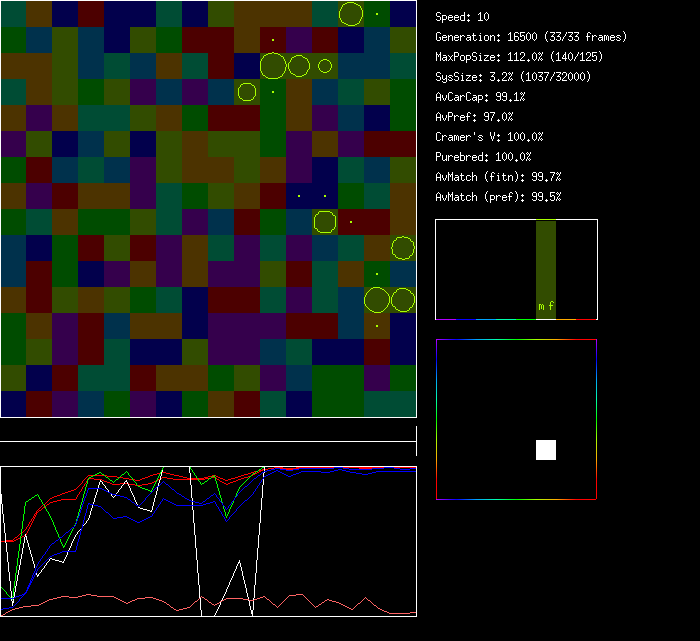Click the Speed: 10 readout
Image resolution: width=700 pixels, height=641 pixels.
pyautogui.click(x=462, y=17)
